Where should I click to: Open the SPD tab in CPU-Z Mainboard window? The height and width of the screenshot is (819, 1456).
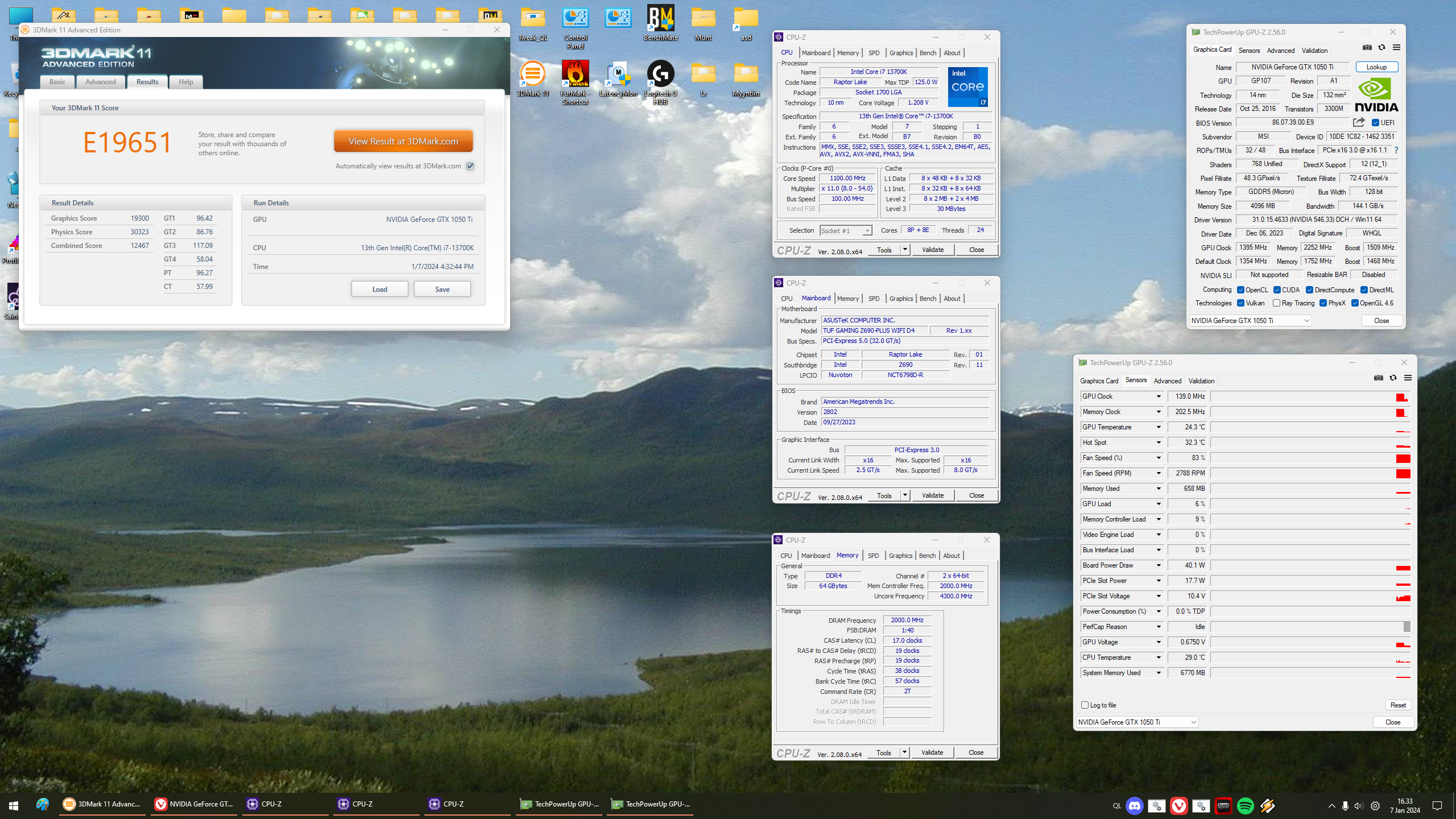coord(874,299)
